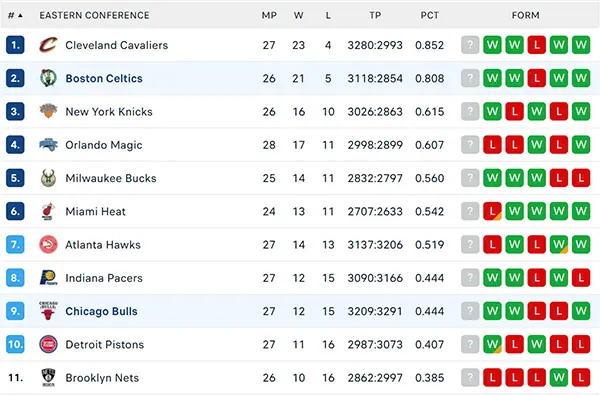Click the TP column header
The image size is (600, 395).
click(x=375, y=15)
